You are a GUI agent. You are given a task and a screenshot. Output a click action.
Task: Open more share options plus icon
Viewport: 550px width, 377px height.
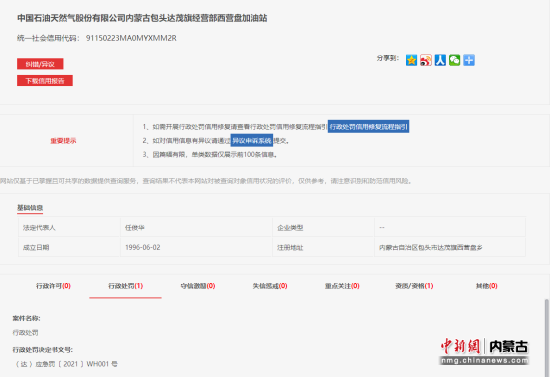click(469, 60)
